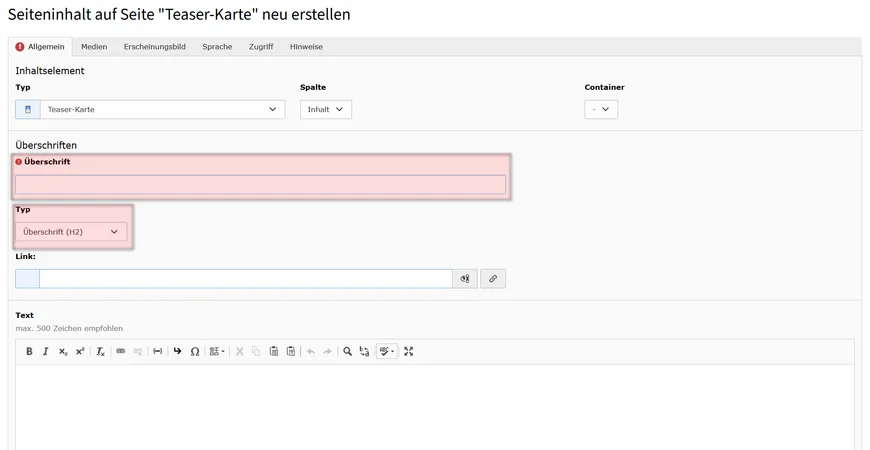Click the link wizard chain button beside the Link field
870x450 pixels.
point(493,279)
